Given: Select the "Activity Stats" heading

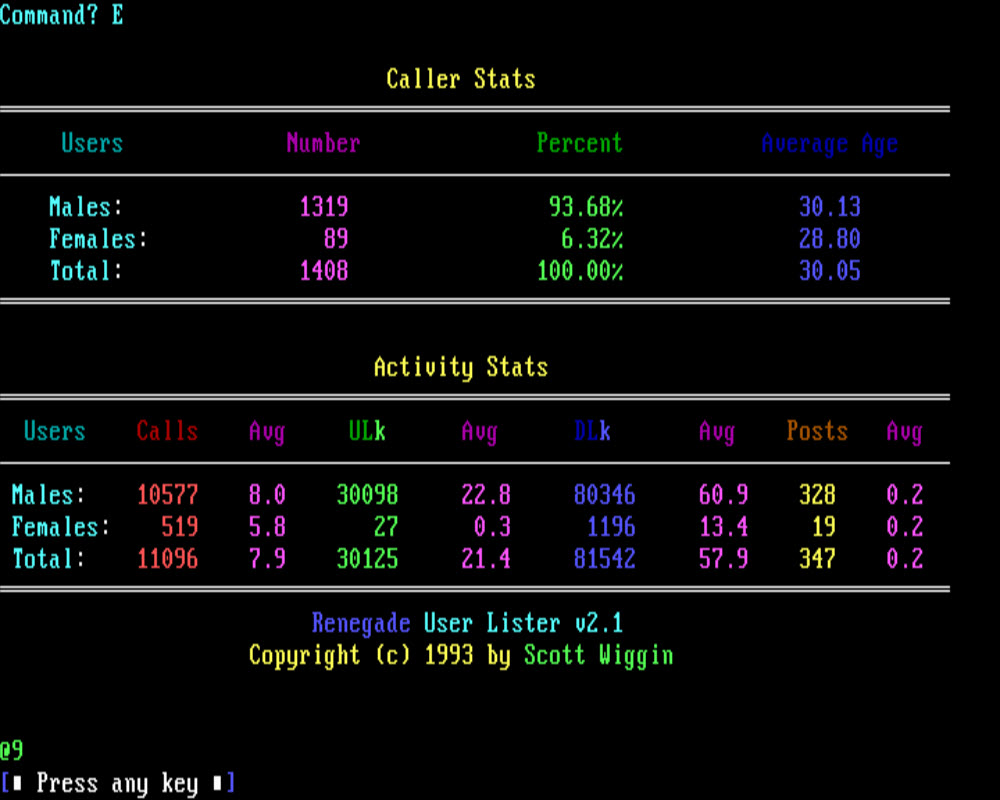Looking at the screenshot, I should pyautogui.click(x=461, y=367).
